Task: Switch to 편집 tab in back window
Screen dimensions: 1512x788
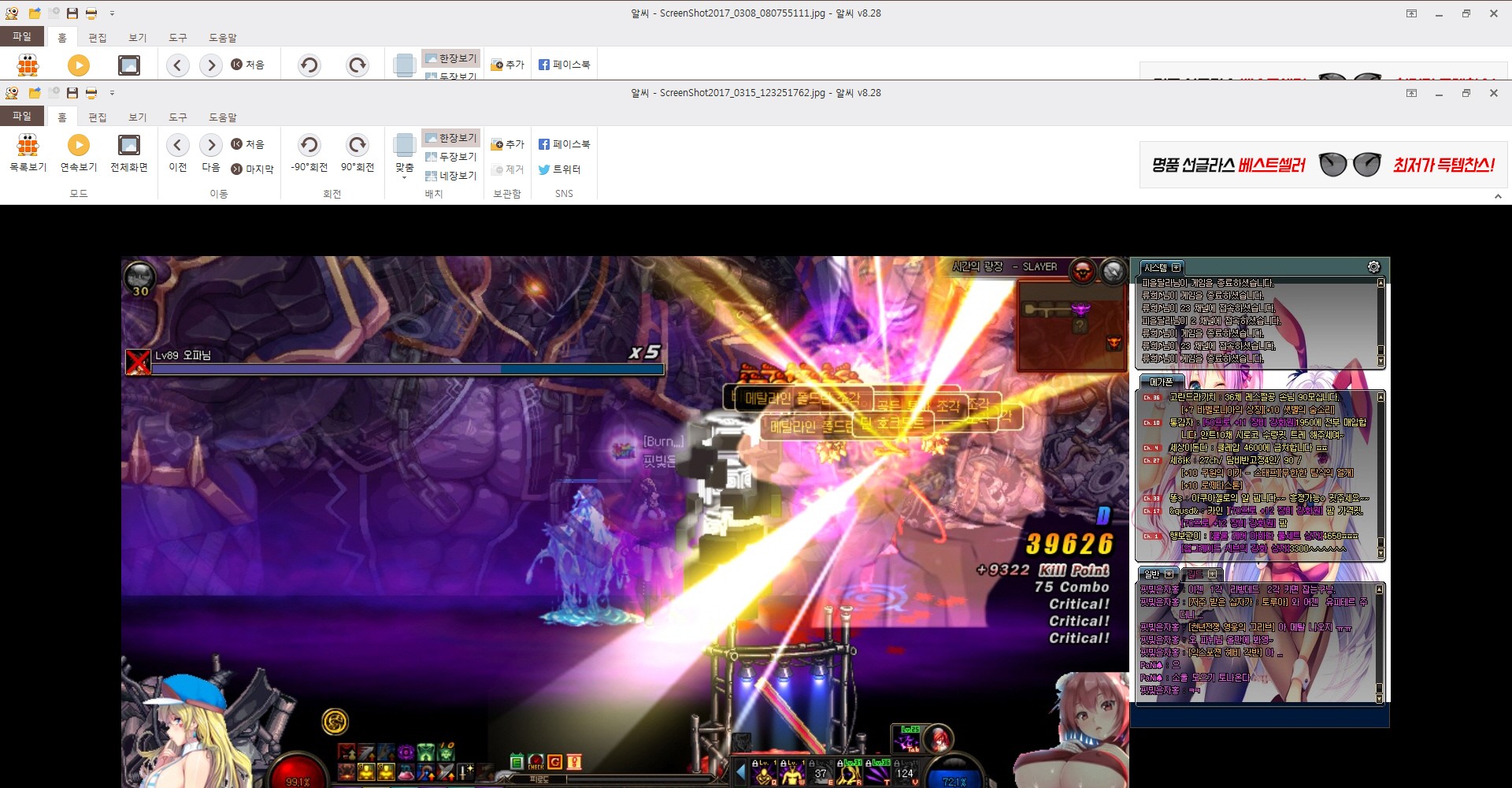Action: [x=98, y=38]
